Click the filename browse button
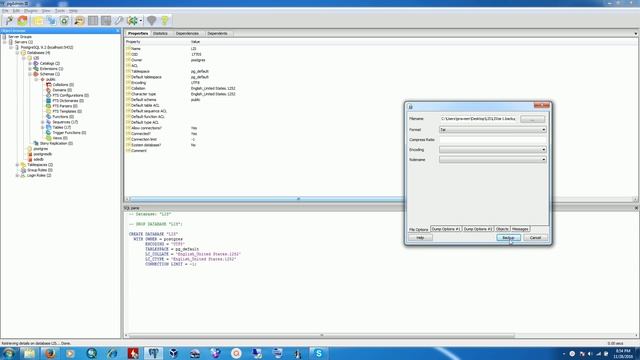640x360 pixels. click(532, 119)
